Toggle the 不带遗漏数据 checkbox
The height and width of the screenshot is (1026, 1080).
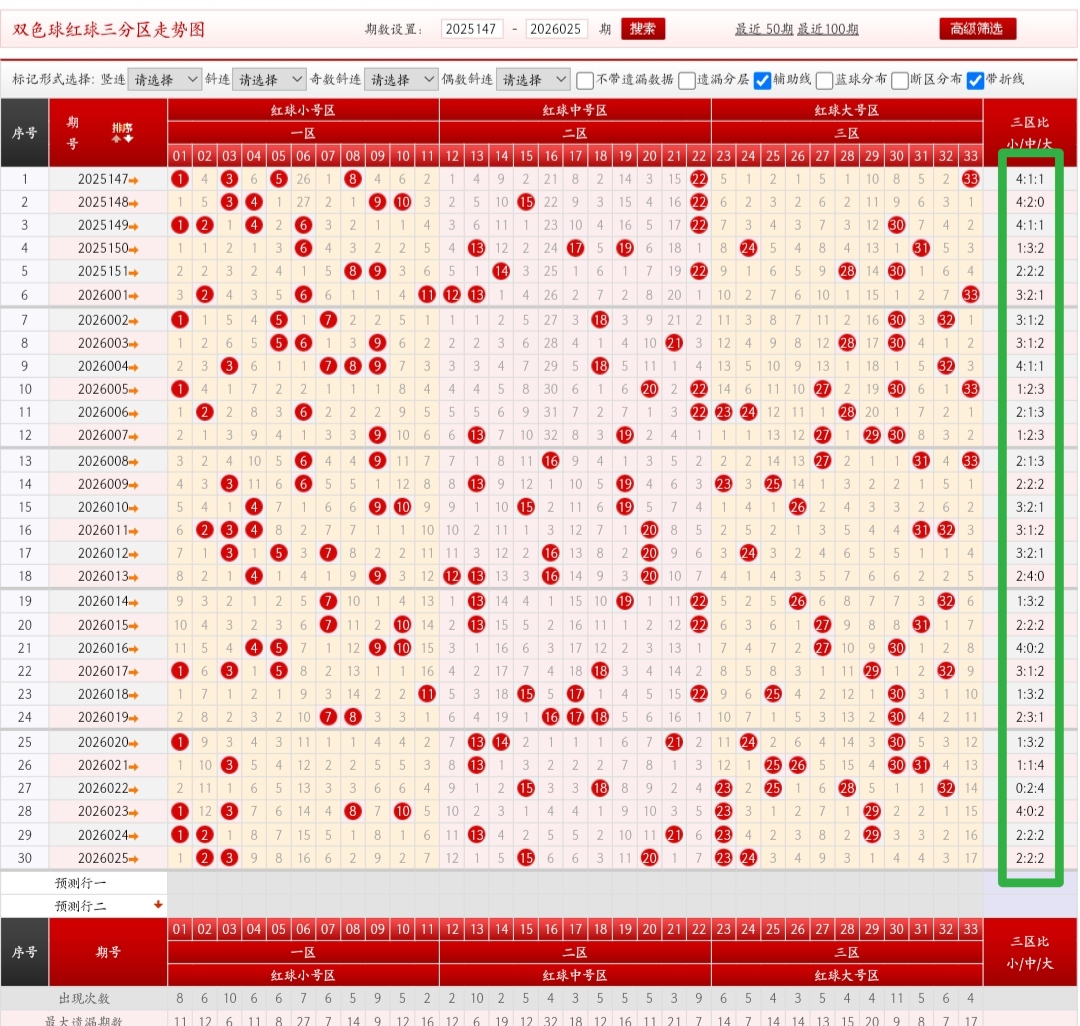[585, 80]
